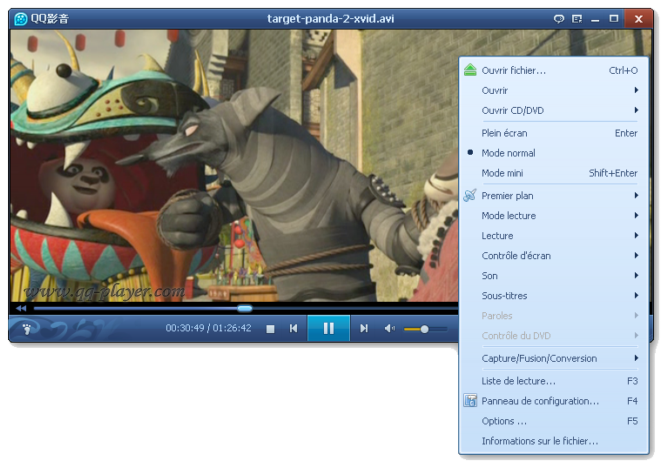Expand the Son submenu

pos(553,276)
